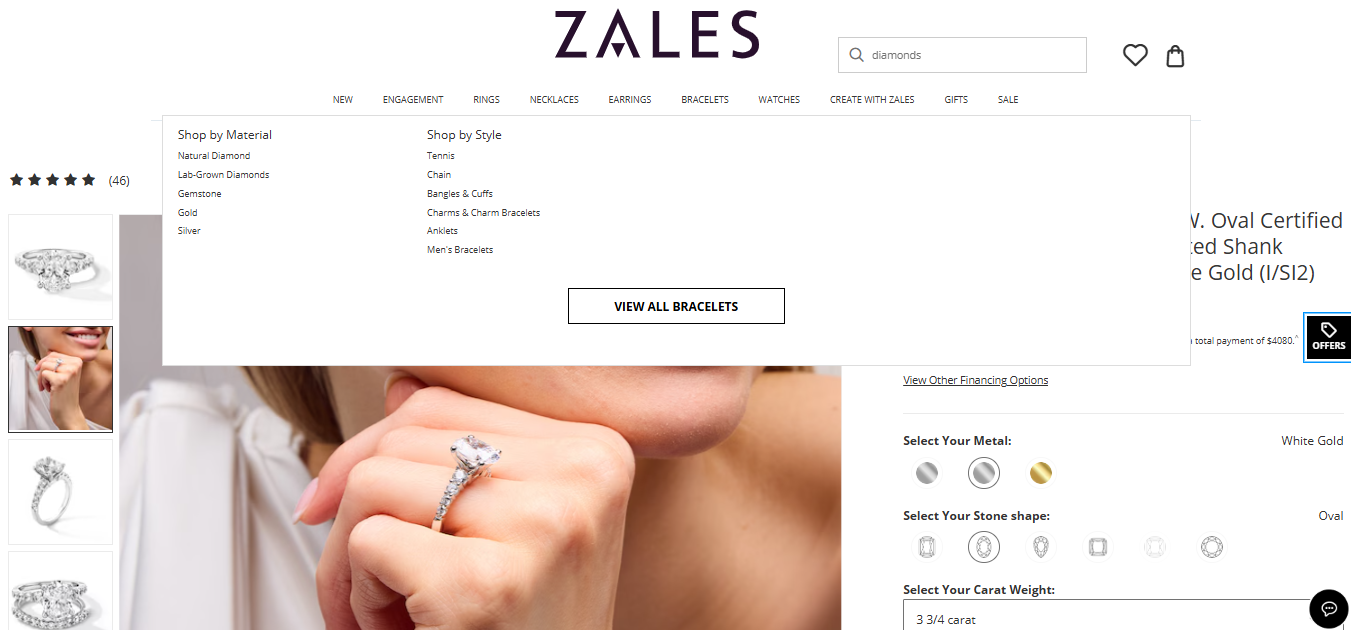Open the Earrings menu
The image size is (1351, 630).
tap(630, 100)
